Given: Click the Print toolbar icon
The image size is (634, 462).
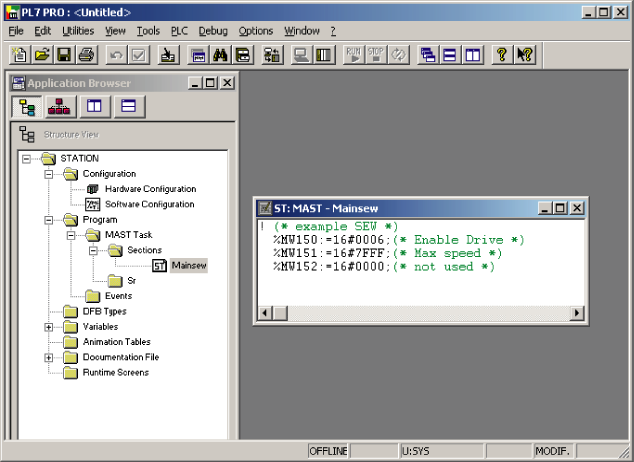Looking at the screenshot, I should click(86, 55).
